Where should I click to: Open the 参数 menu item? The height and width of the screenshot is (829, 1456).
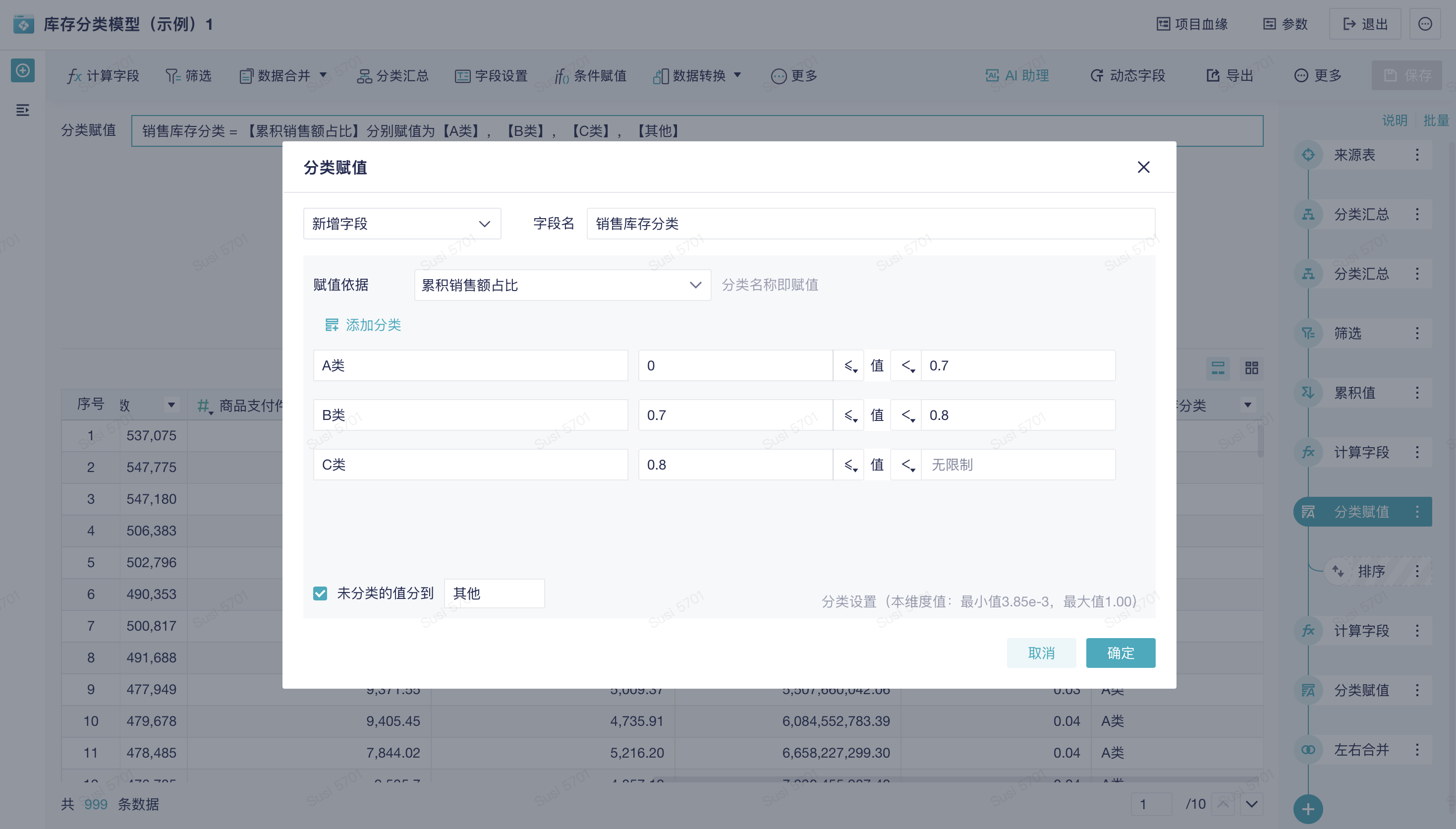coord(1286,24)
